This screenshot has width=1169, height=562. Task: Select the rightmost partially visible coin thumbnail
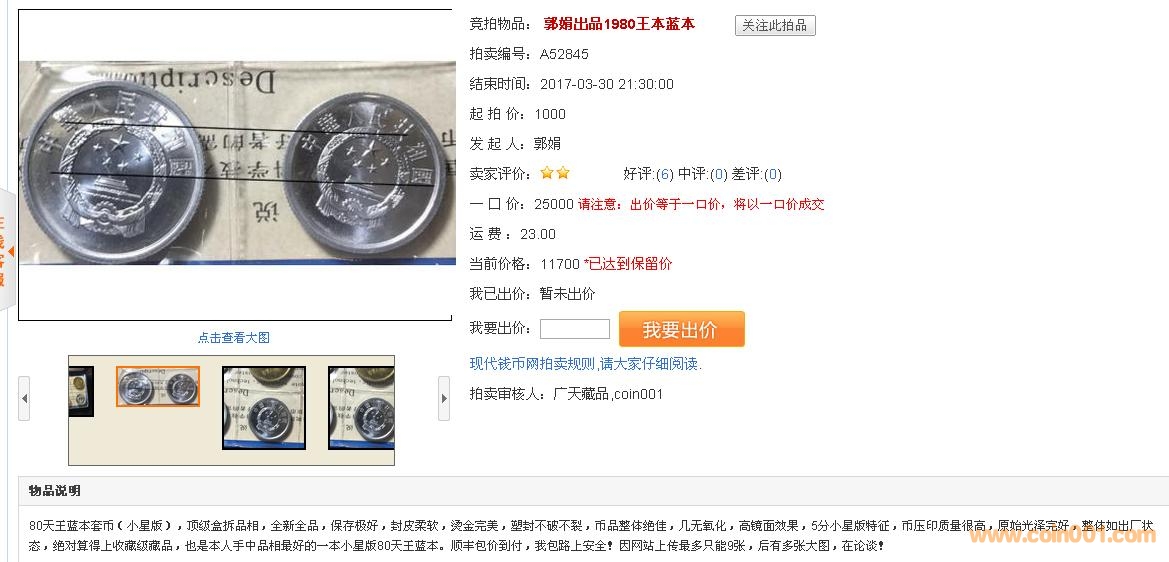pyautogui.click(x=362, y=408)
